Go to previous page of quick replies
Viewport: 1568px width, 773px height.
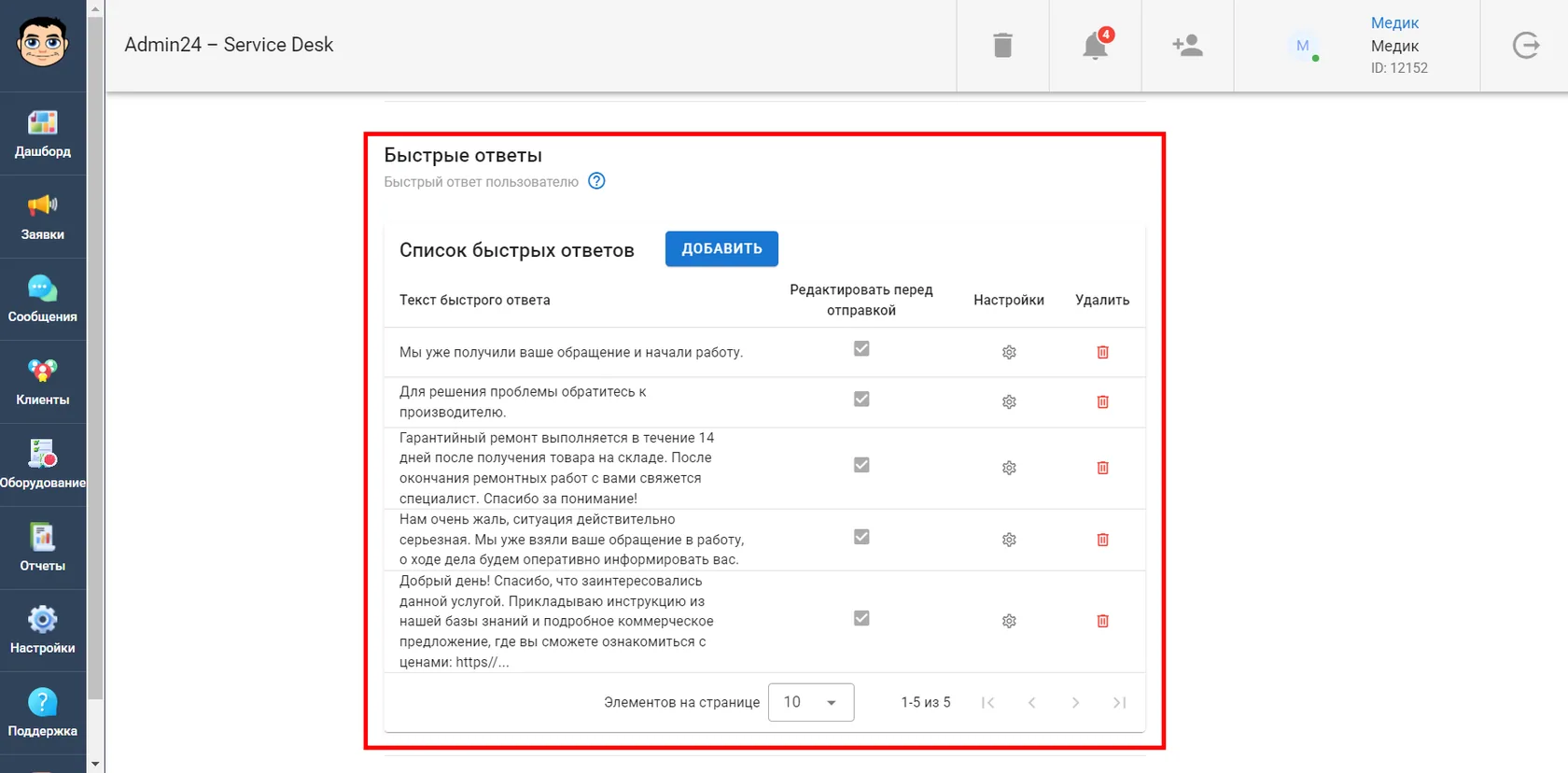tap(1031, 702)
